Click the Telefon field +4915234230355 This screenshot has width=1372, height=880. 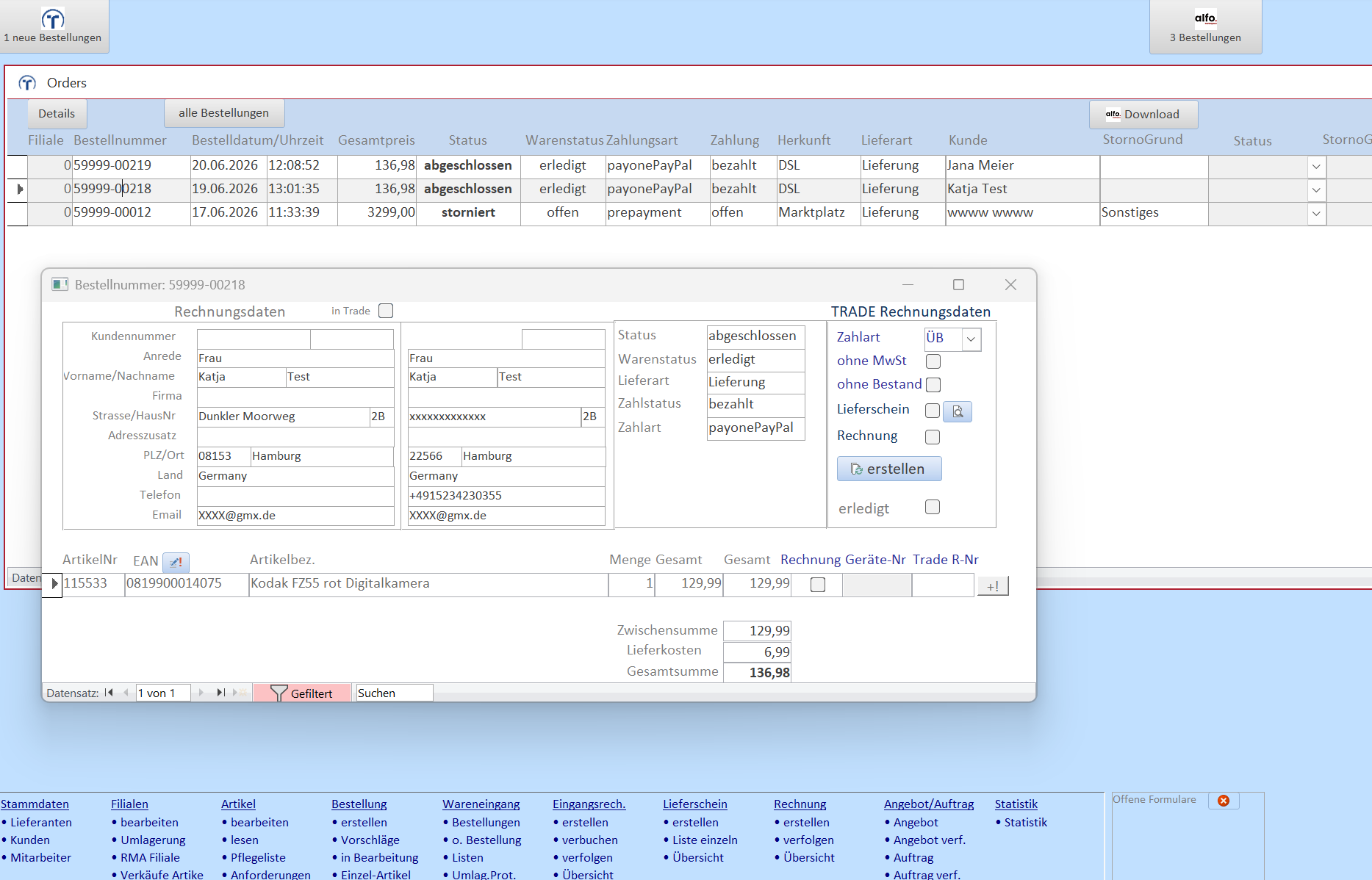tap(506, 496)
